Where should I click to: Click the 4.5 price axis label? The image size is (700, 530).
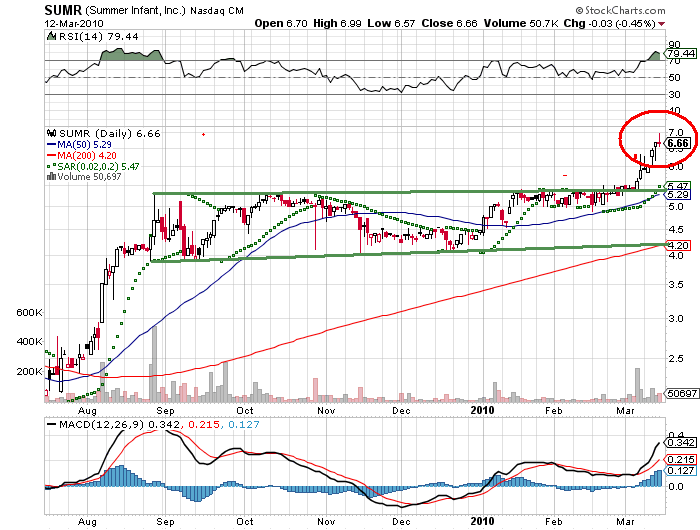[676, 230]
